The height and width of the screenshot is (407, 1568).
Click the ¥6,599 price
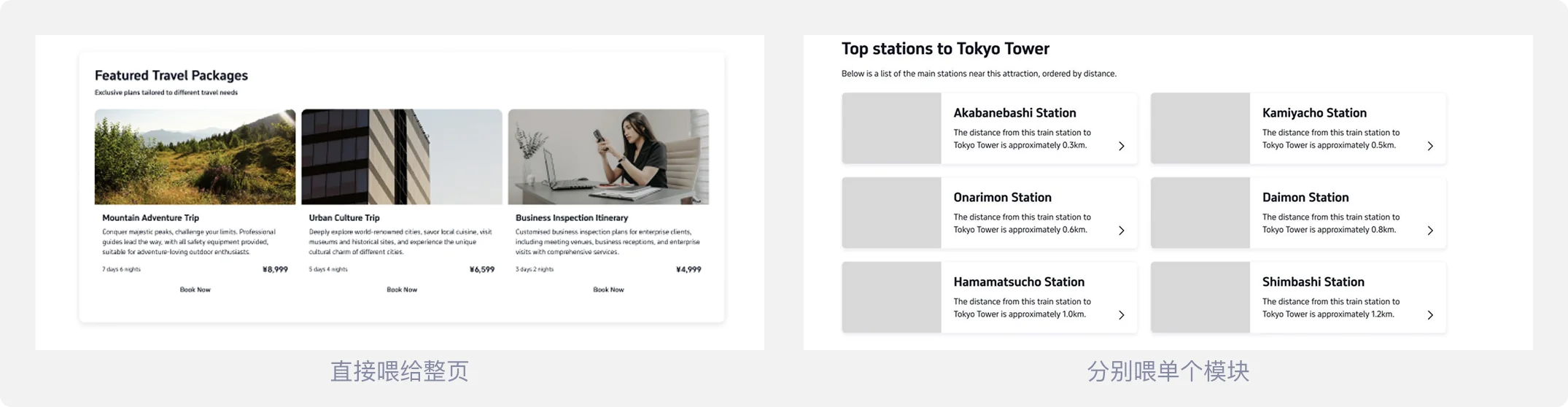click(x=482, y=269)
